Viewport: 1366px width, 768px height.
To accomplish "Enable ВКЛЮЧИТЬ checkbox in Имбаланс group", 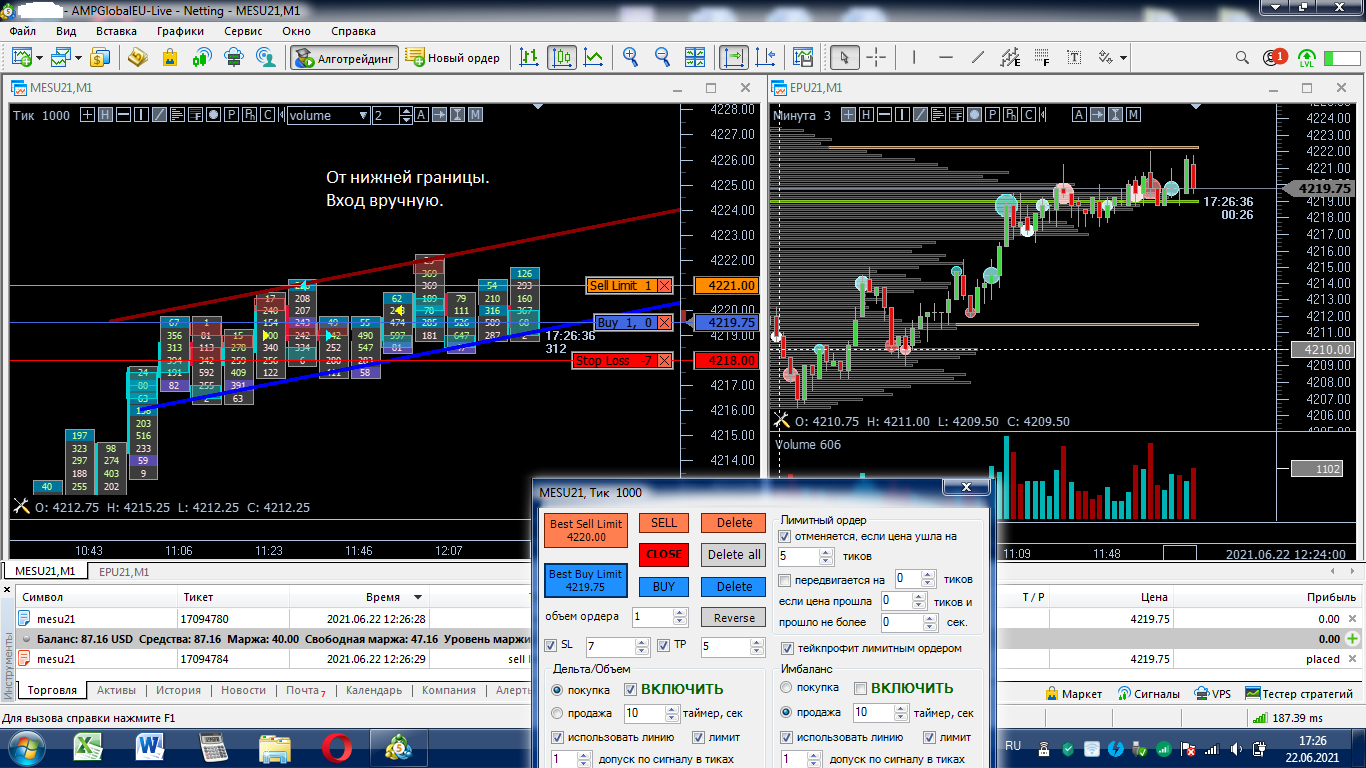I will point(861,688).
